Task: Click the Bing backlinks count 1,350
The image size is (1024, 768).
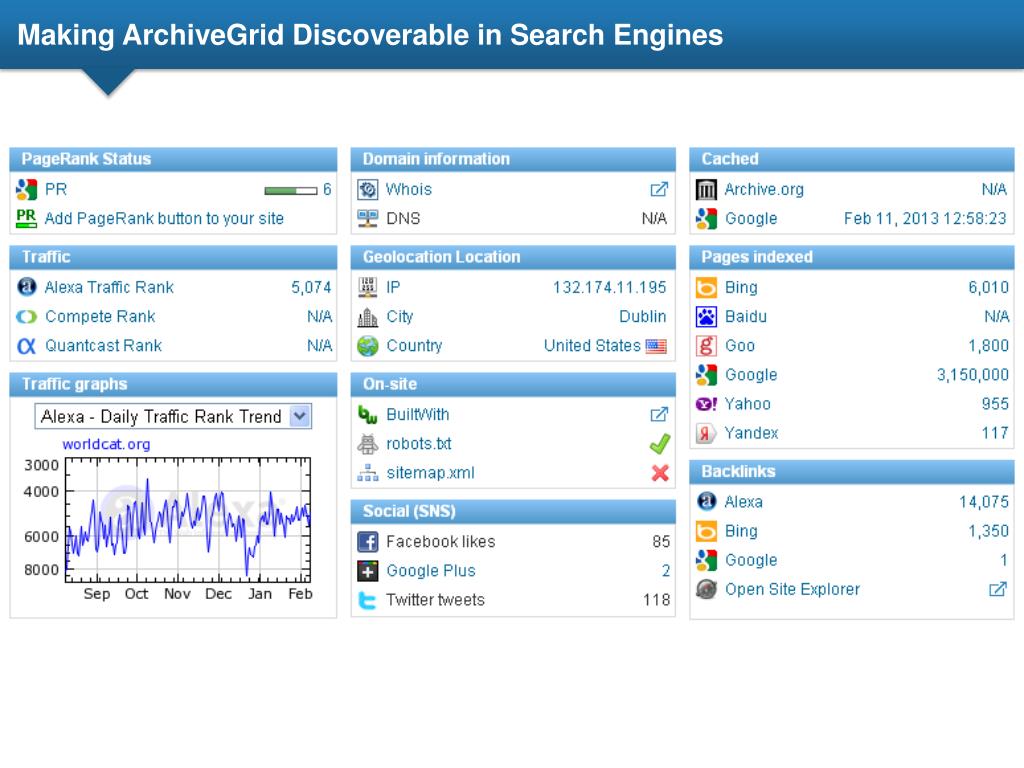Action: coord(988,531)
